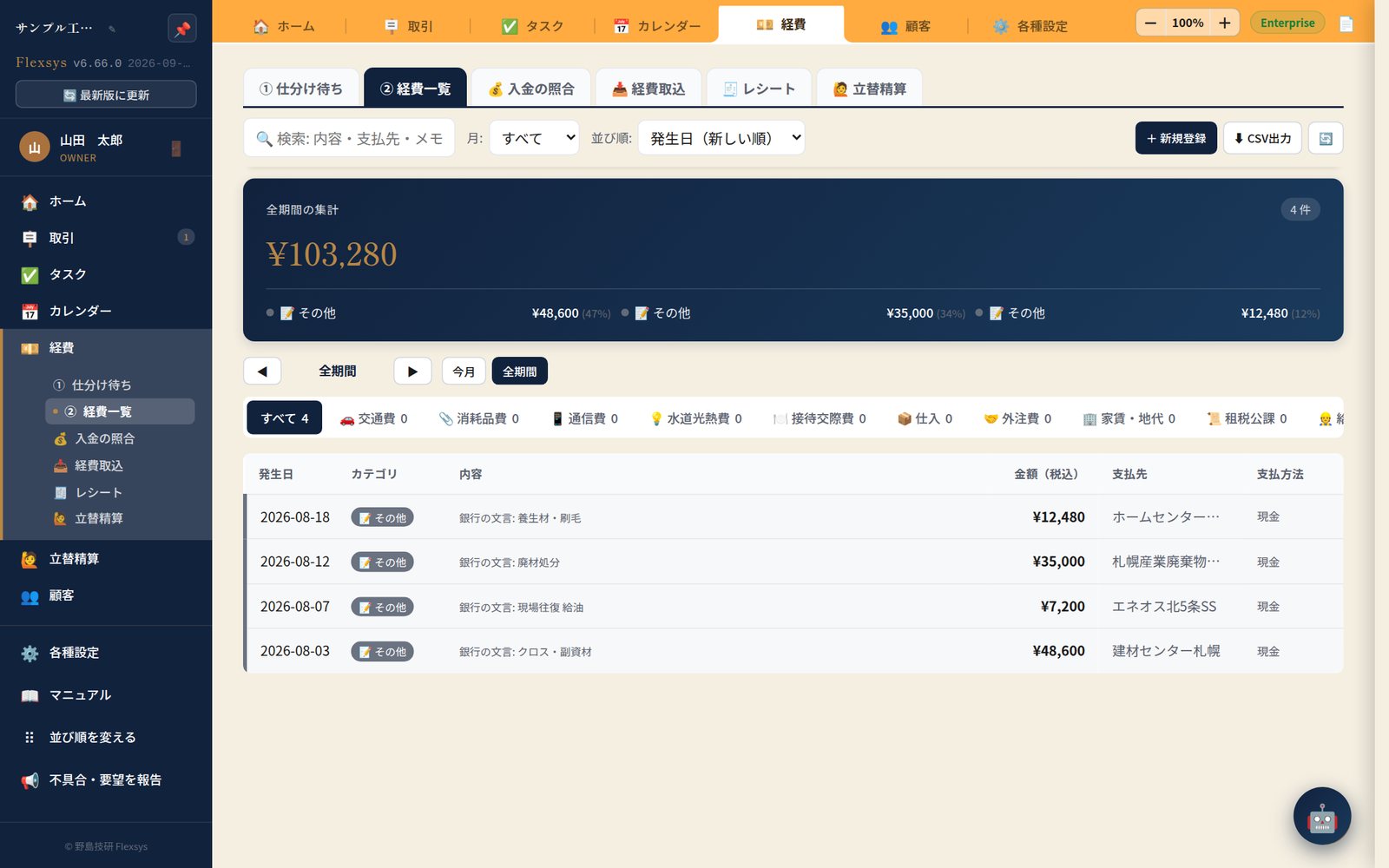Filter by 交通費 category chip
This screenshot has height=868, width=1389.
click(x=373, y=418)
